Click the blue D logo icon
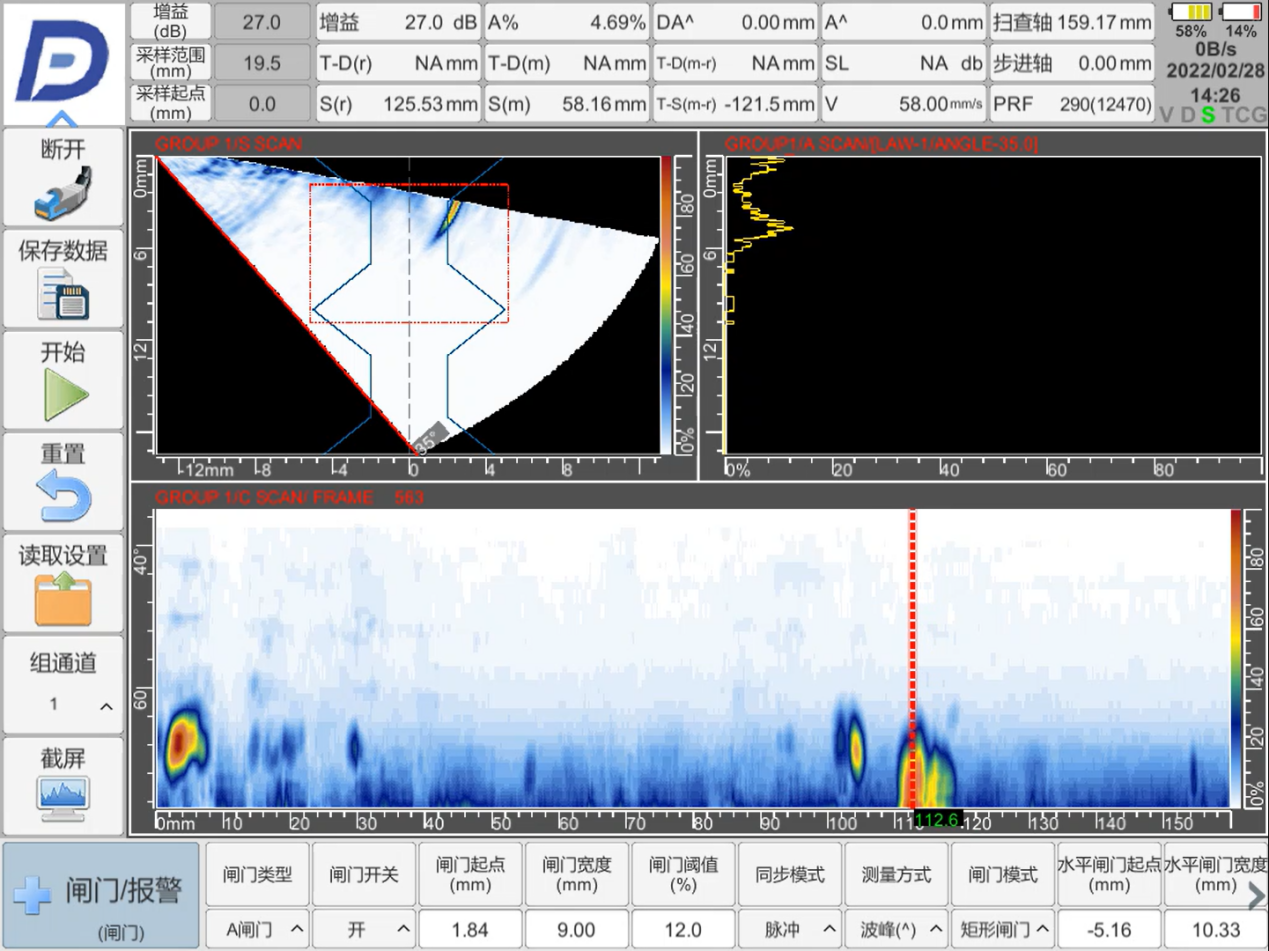The width and height of the screenshot is (1269, 951). (x=62, y=60)
